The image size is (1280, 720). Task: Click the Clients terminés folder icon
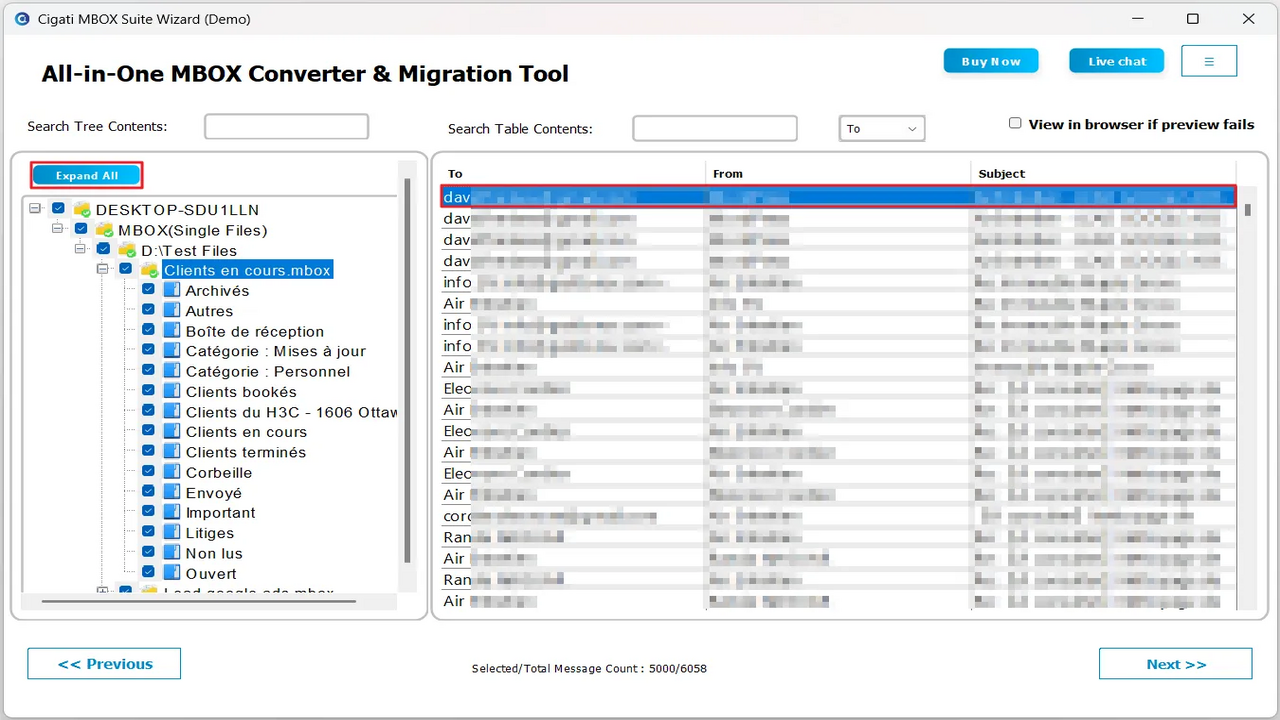click(172, 452)
